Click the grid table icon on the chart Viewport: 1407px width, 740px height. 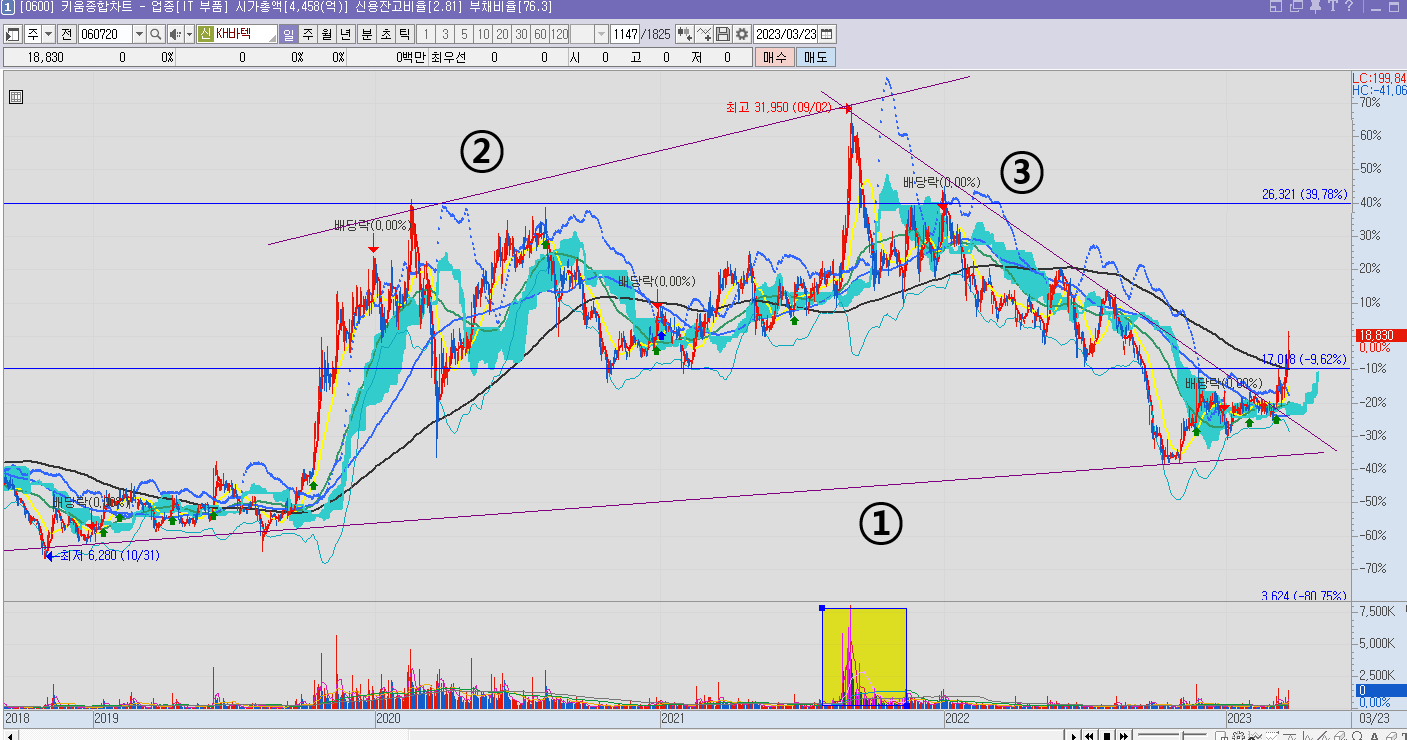point(15,97)
